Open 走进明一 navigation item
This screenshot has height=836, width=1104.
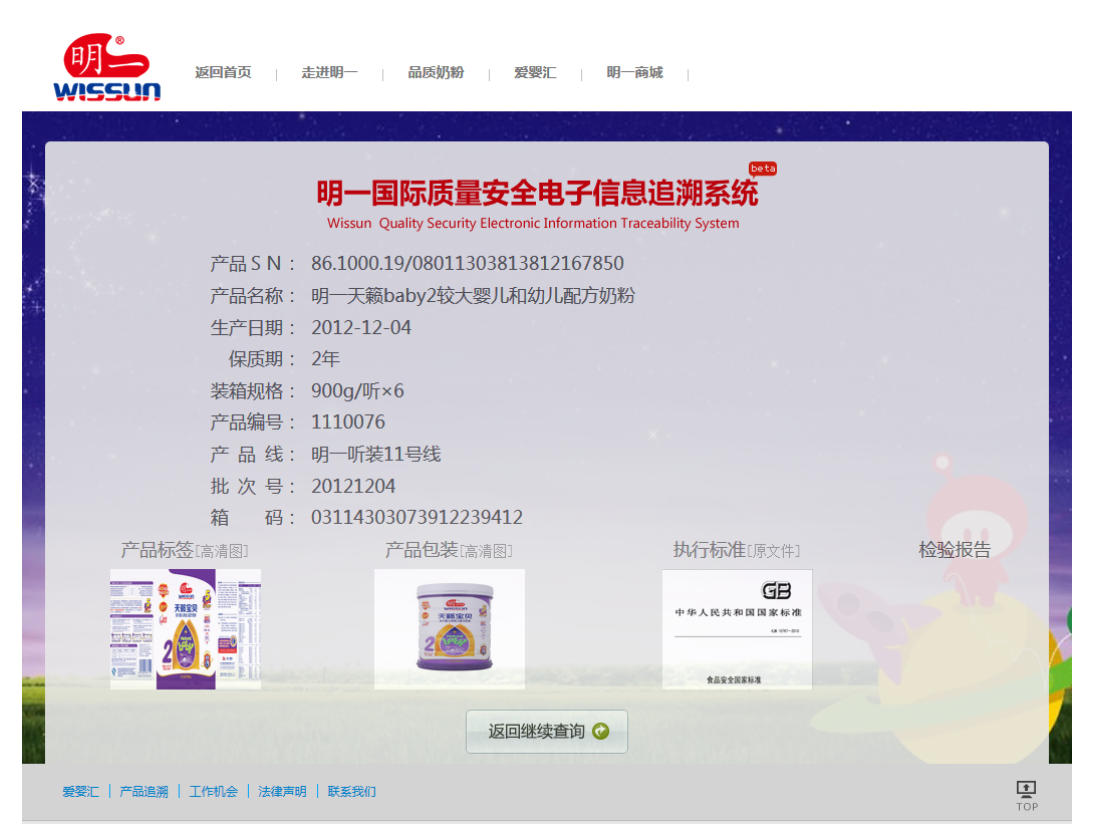329,73
